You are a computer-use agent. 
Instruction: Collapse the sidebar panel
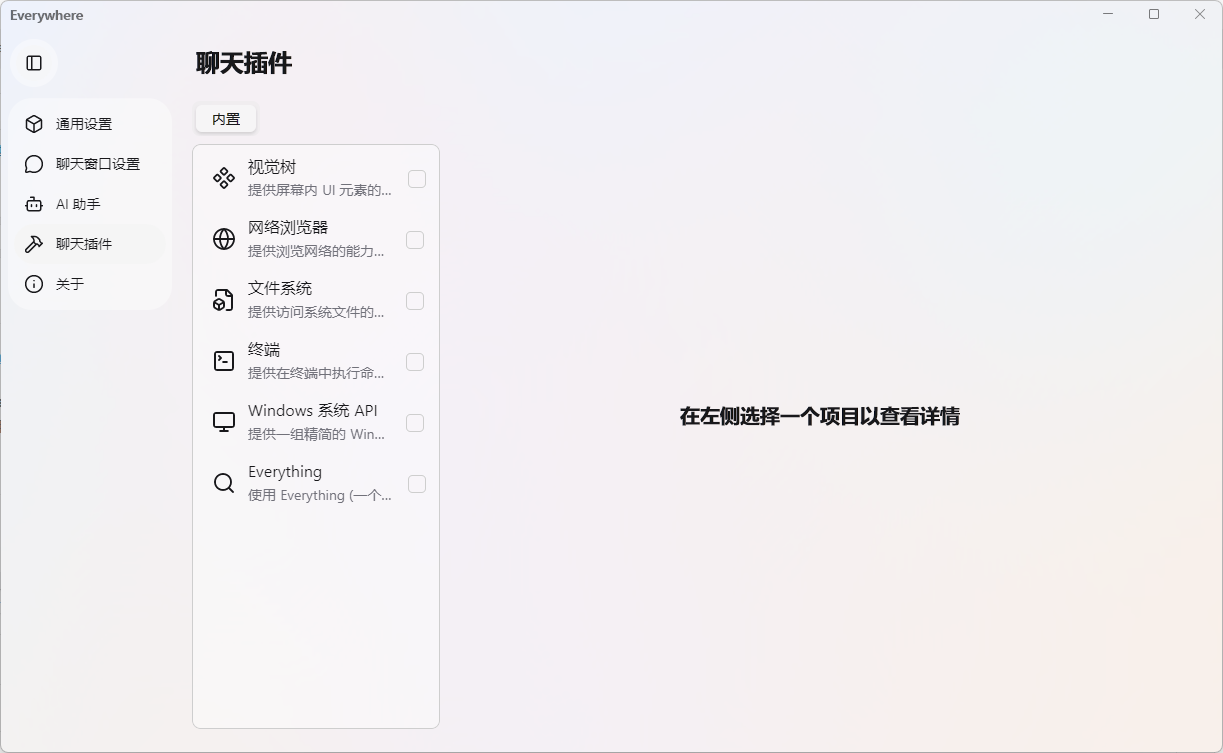[x=34, y=62]
